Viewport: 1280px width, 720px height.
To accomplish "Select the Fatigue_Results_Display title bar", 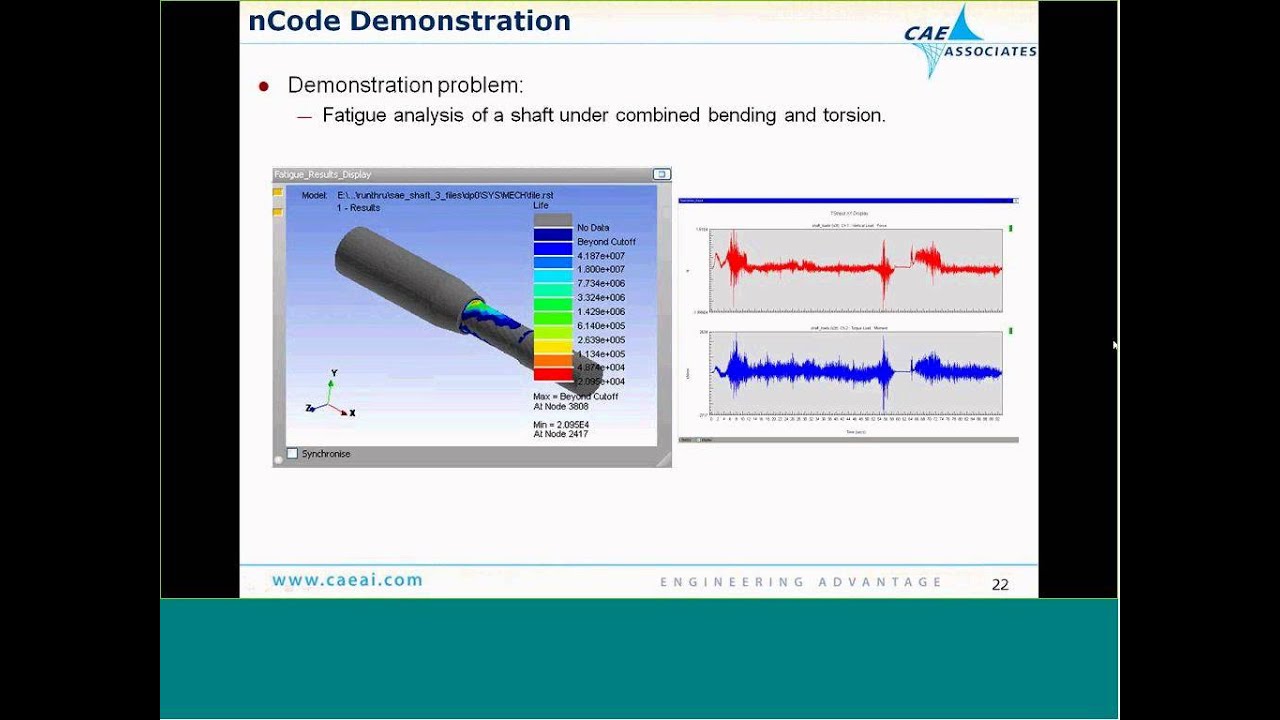I will click(x=471, y=174).
